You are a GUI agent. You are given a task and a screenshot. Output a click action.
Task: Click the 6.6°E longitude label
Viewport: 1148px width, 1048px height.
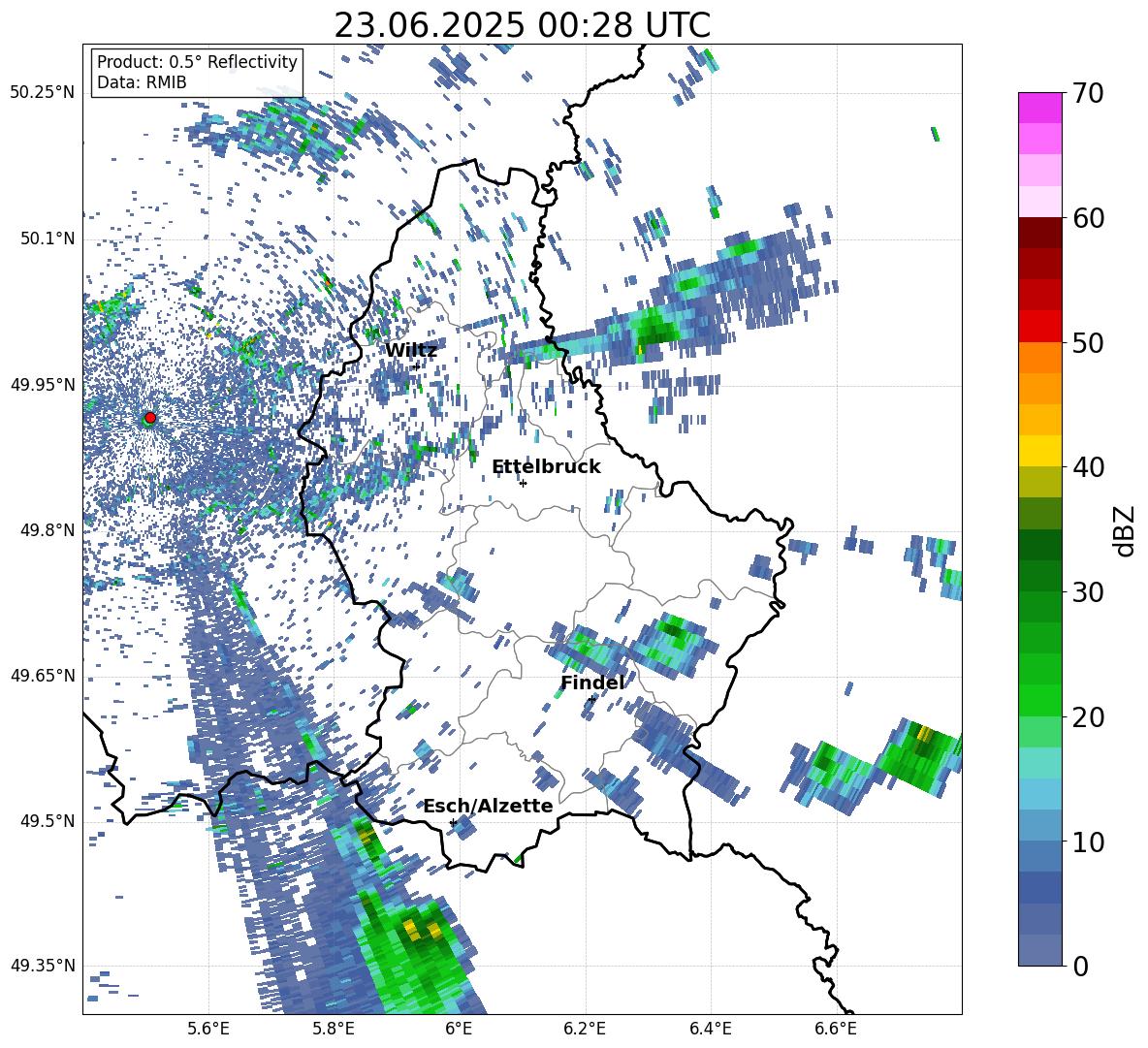pos(836,1029)
